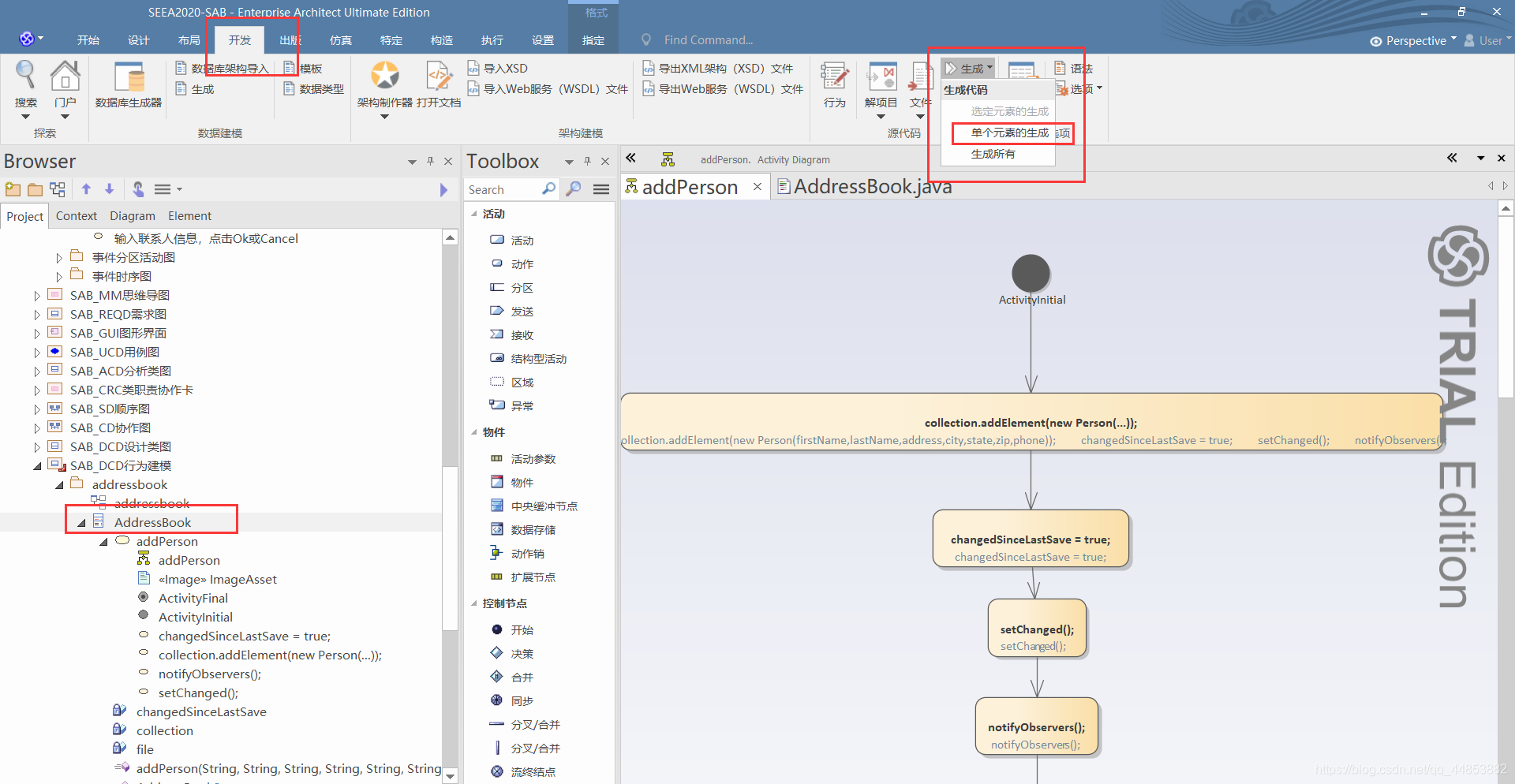The image size is (1515, 784).
Task: Close the addPerson diagram tab
Action: pos(757,187)
